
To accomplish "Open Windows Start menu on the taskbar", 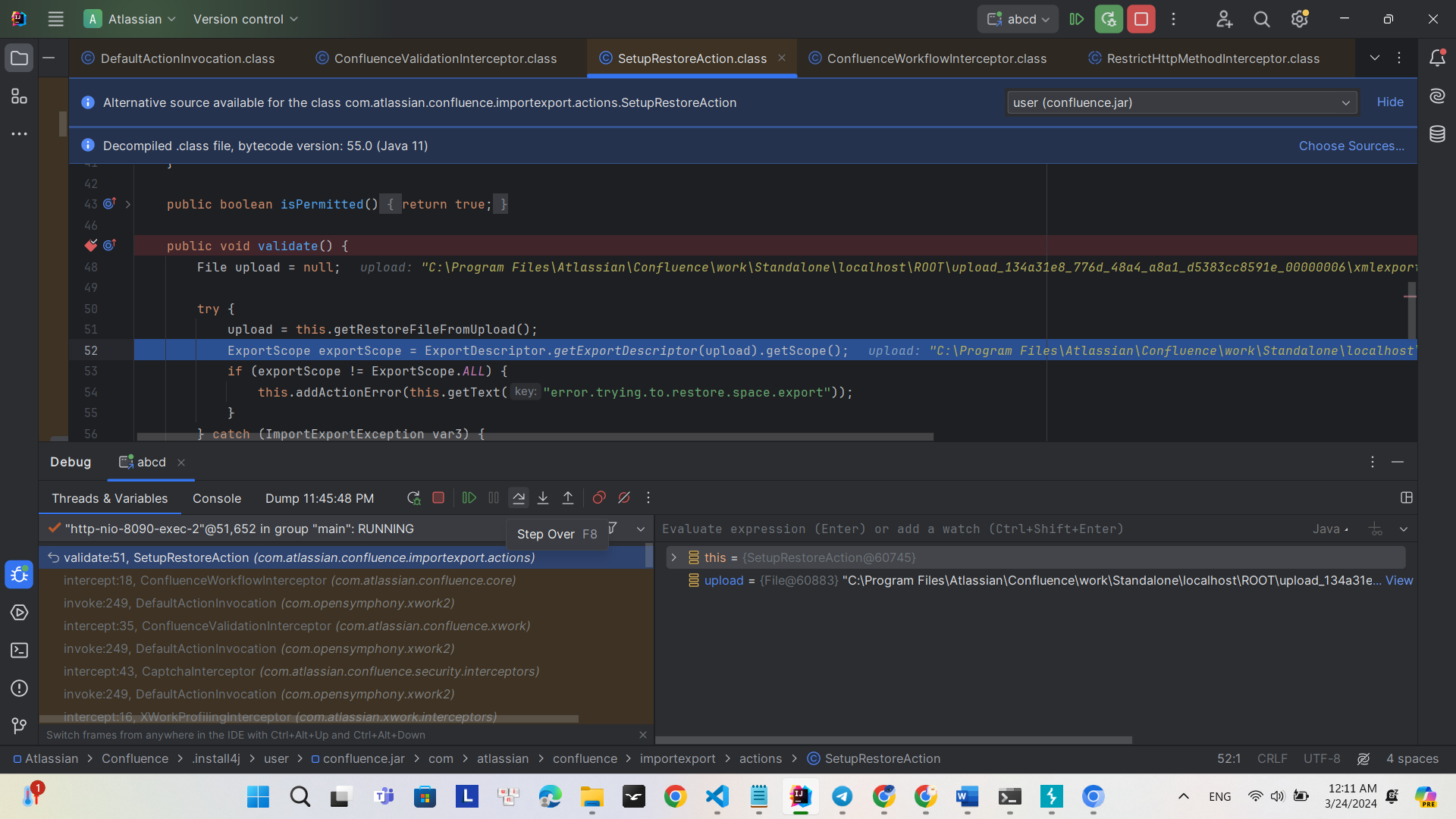I will click(258, 797).
